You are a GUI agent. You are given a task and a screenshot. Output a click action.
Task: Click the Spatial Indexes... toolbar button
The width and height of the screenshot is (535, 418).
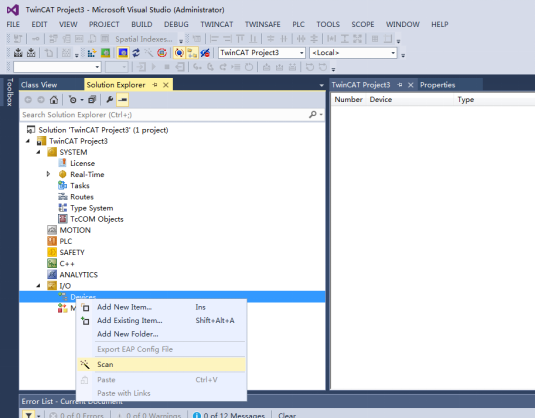(x=144, y=39)
